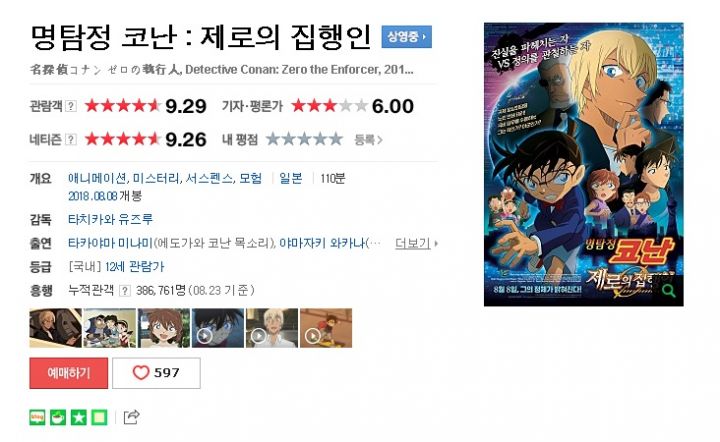Open the first still-cut thumbnail

tap(56, 328)
